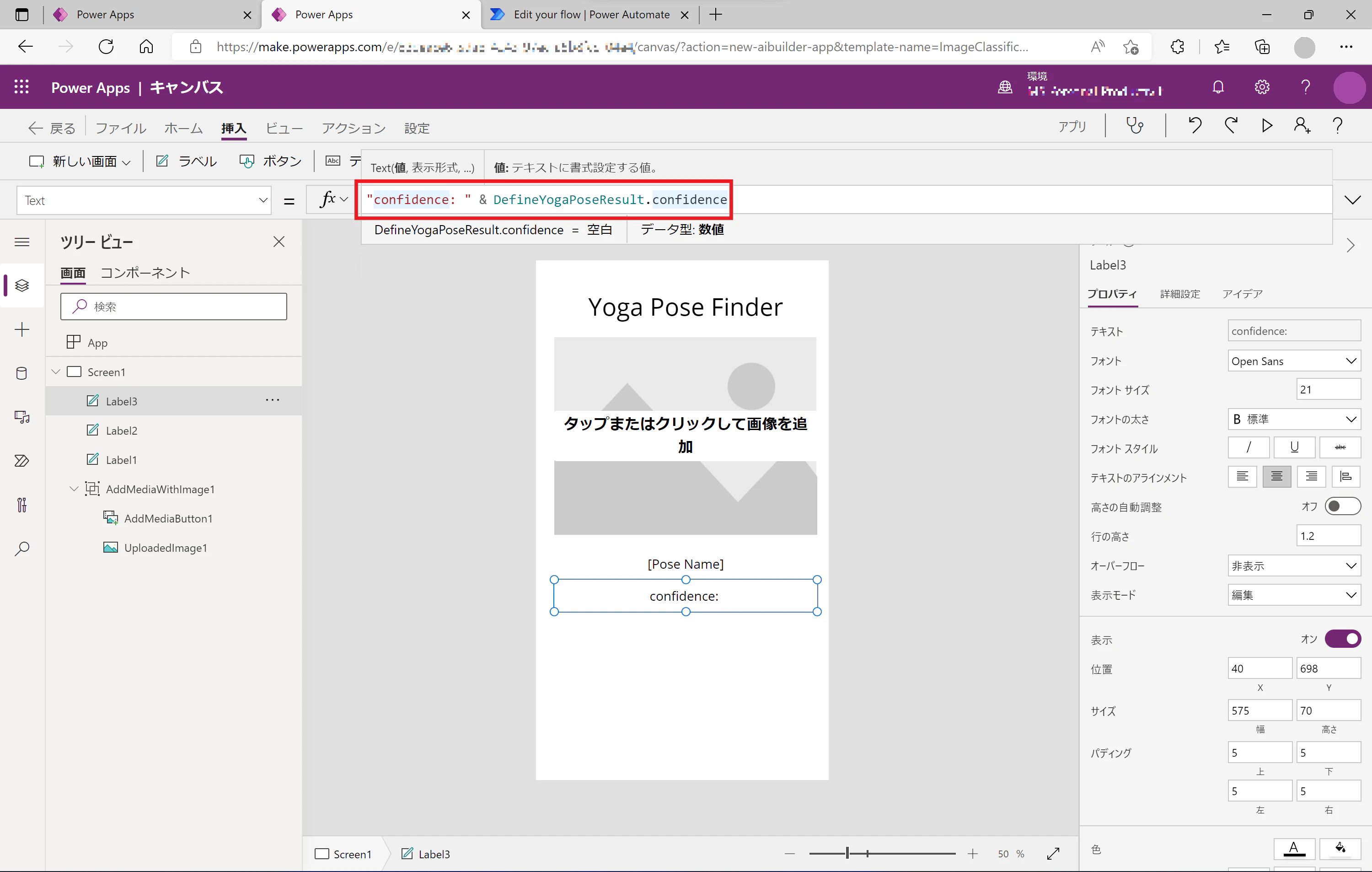The image size is (1372, 872).
Task: Open Data cylinder icon in sidebar
Action: [x=21, y=373]
